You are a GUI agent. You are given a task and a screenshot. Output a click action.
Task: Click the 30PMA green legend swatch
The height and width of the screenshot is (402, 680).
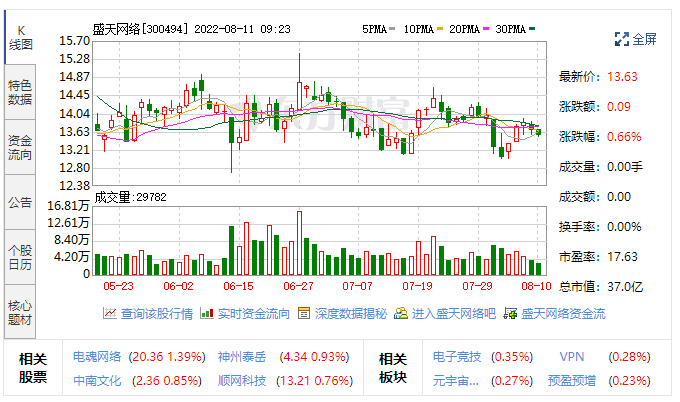532,29
